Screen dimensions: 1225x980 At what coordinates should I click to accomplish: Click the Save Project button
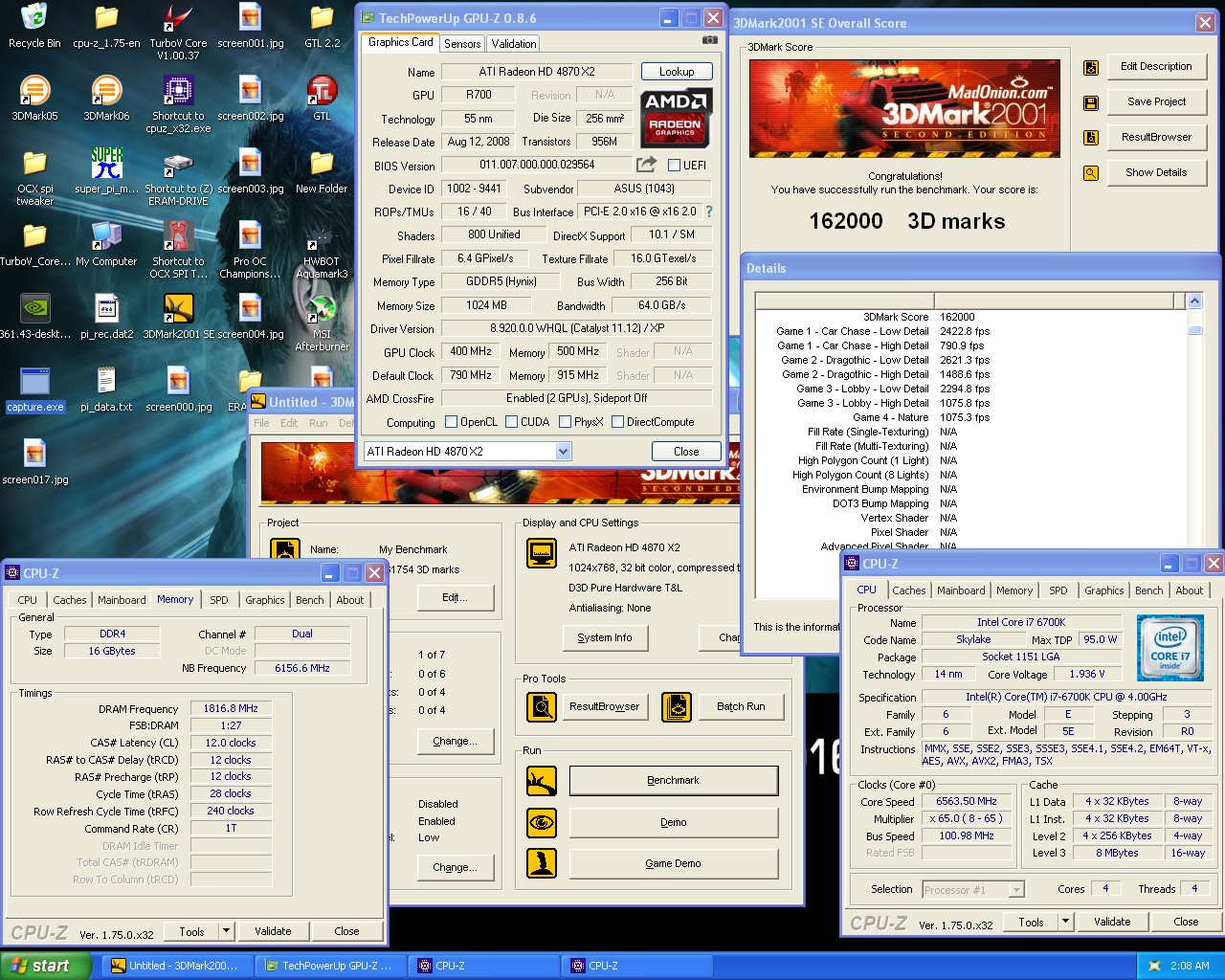[x=1156, y=102]
